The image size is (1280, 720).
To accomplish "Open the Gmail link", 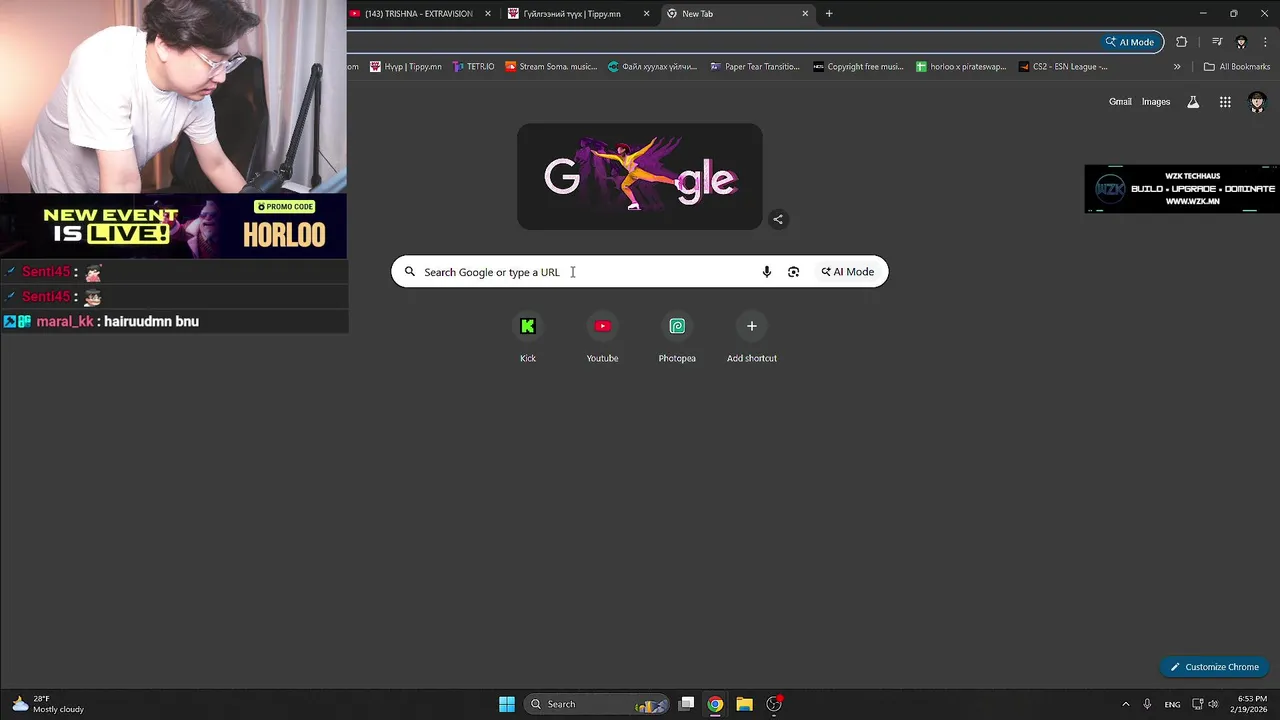I will click(1120, 102).
